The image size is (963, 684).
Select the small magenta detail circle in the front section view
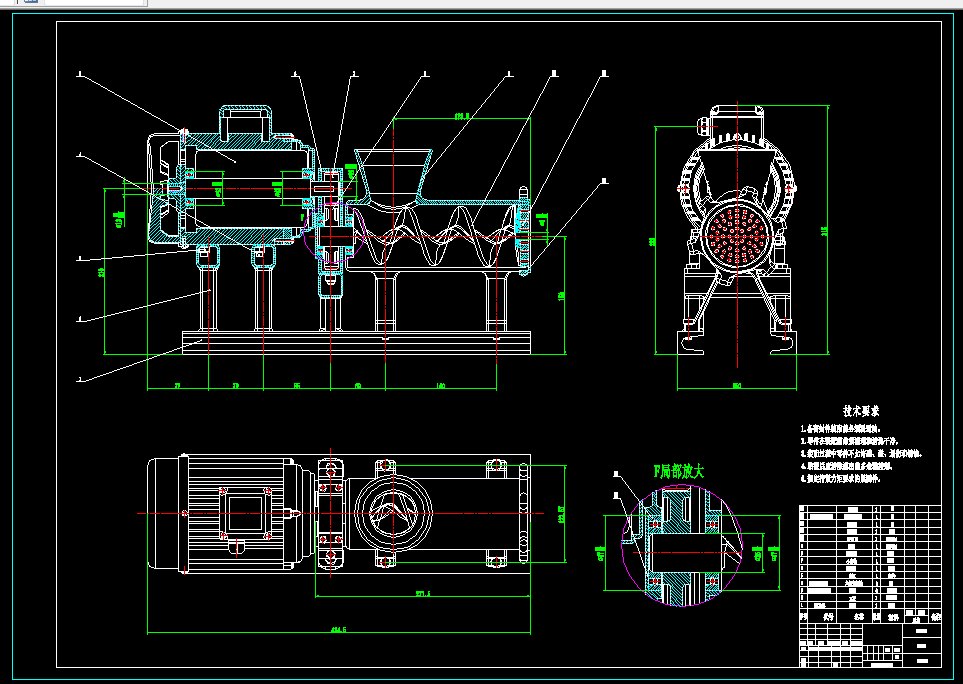pos(334,233)
